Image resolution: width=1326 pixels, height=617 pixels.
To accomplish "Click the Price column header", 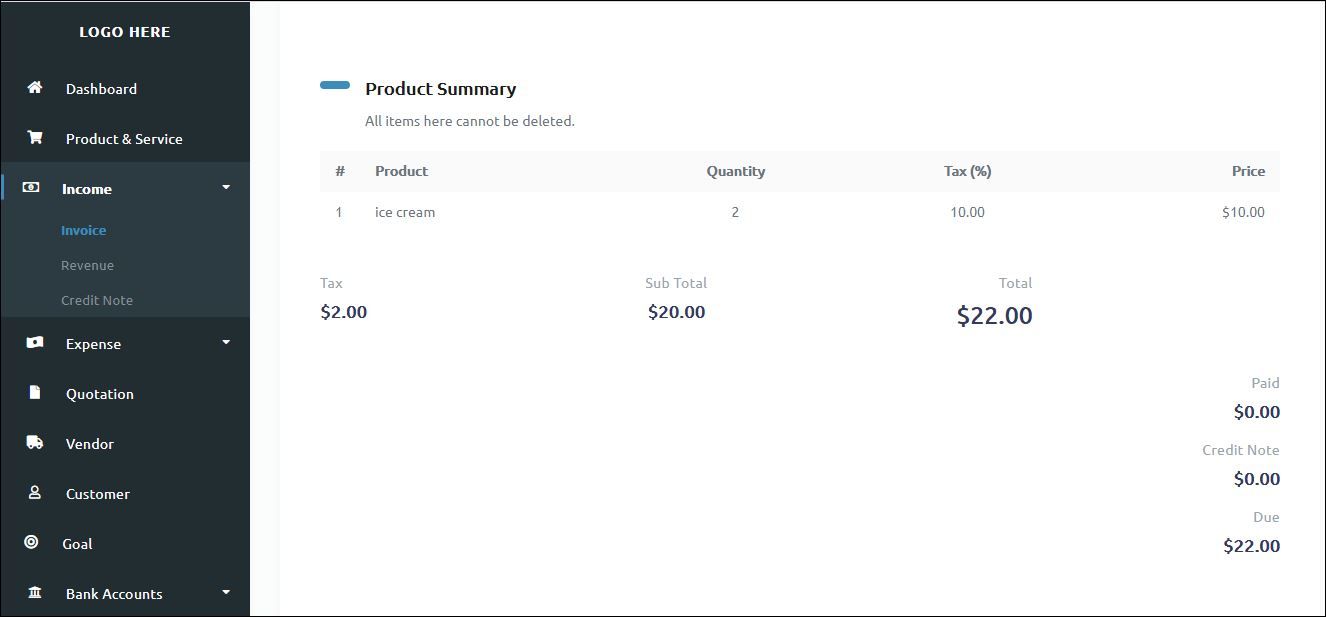I will (x=1248, y=171).
